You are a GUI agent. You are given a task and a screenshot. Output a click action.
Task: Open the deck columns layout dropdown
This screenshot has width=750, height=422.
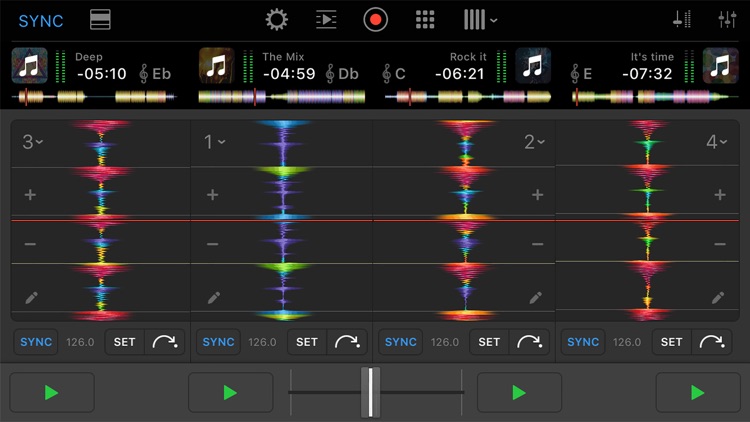[480, 19]
